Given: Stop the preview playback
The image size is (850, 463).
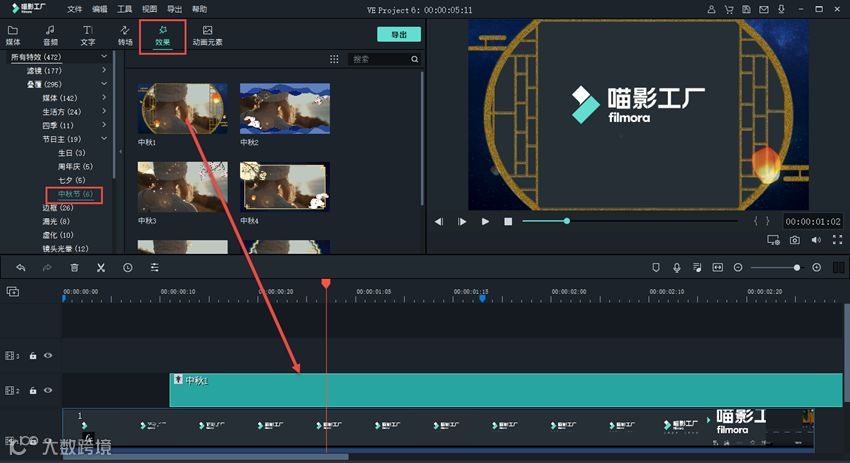Looking at the screenshot, I should pos(508,221).
